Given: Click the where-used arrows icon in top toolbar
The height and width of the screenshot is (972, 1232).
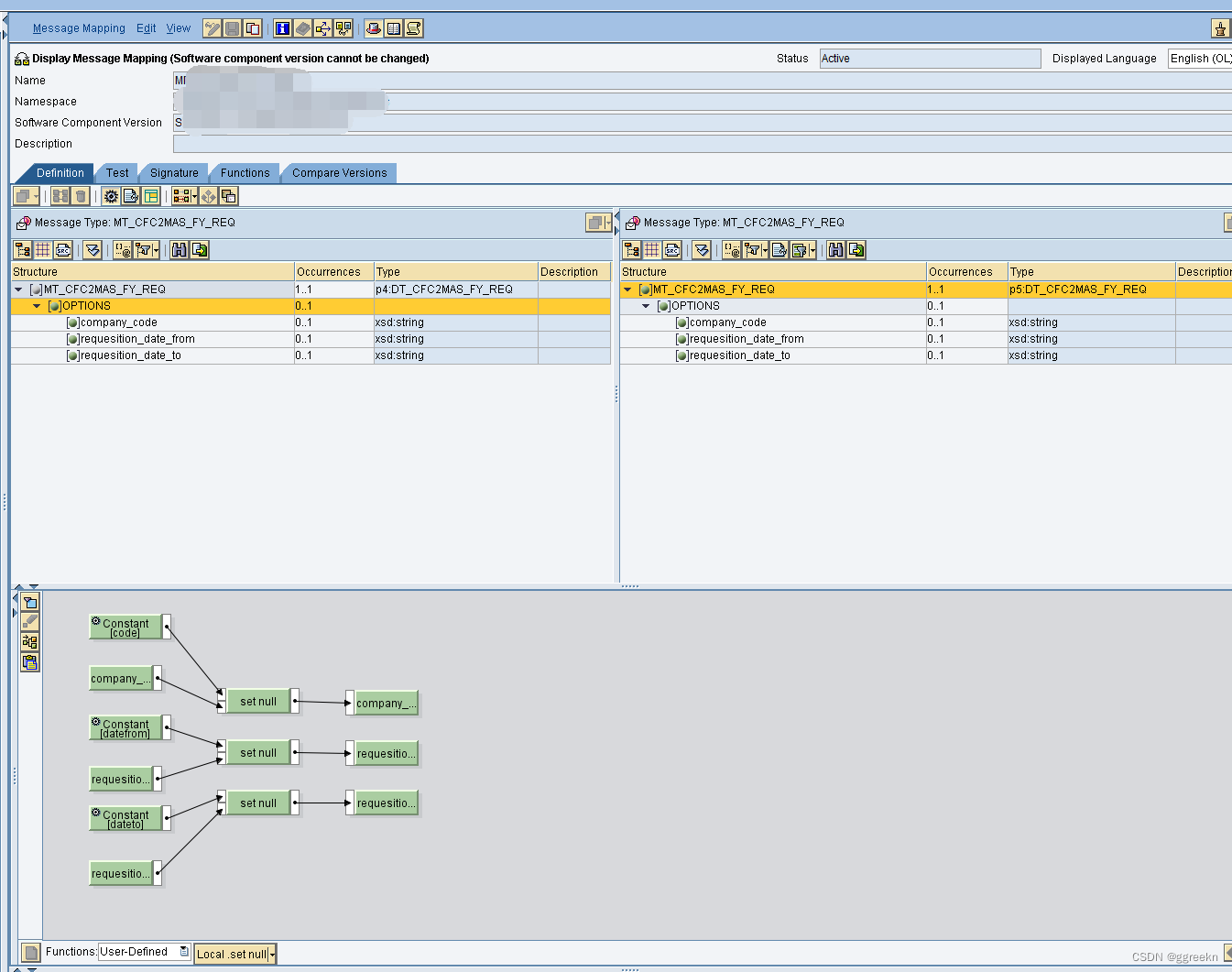Looking at the screenshot, I should (323, 28).
